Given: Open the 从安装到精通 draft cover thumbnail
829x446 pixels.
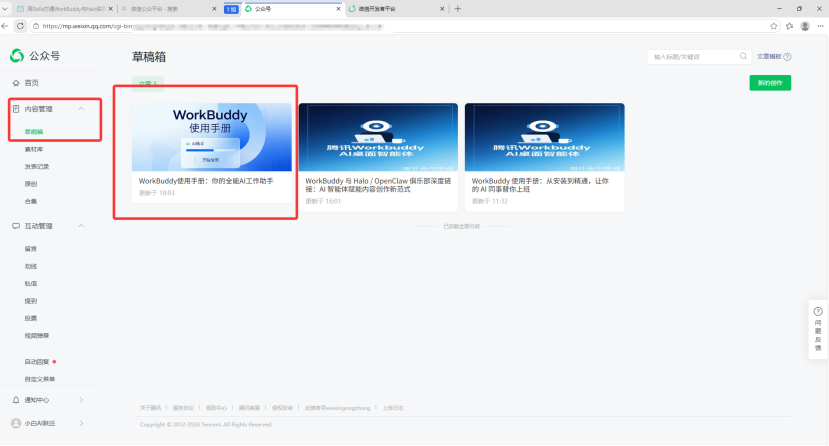Looking at the screenshot, I should point(545,137).
